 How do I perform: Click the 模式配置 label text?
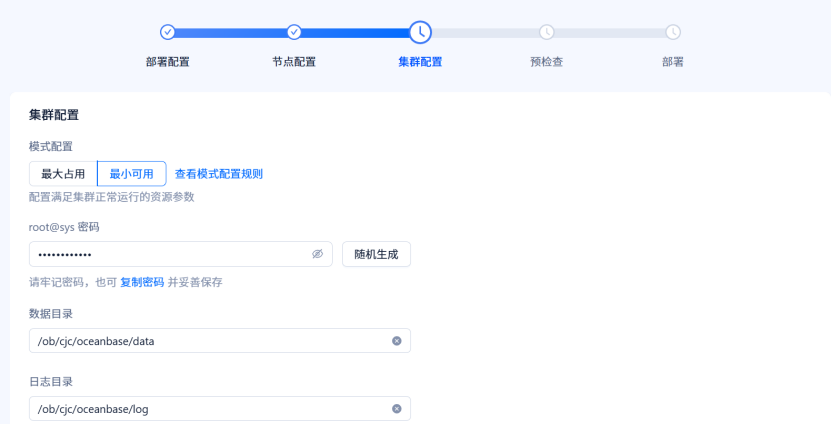tap(51, 146)
